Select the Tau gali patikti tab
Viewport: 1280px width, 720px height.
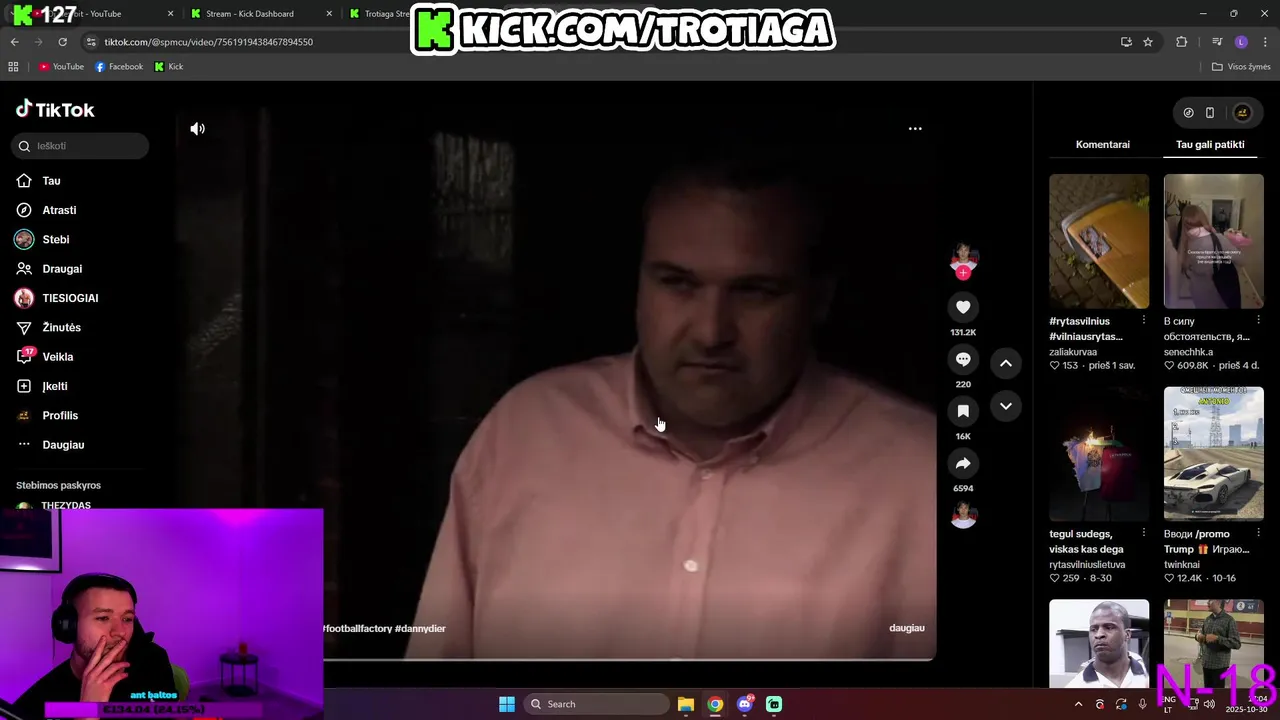(1210, 144)
